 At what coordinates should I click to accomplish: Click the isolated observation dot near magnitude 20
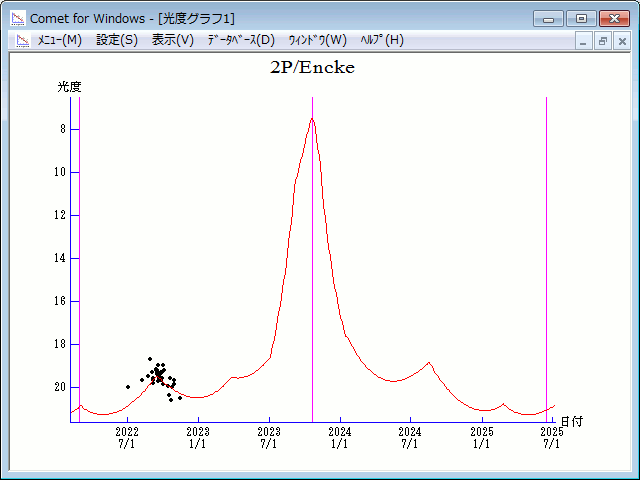point(128,387)
